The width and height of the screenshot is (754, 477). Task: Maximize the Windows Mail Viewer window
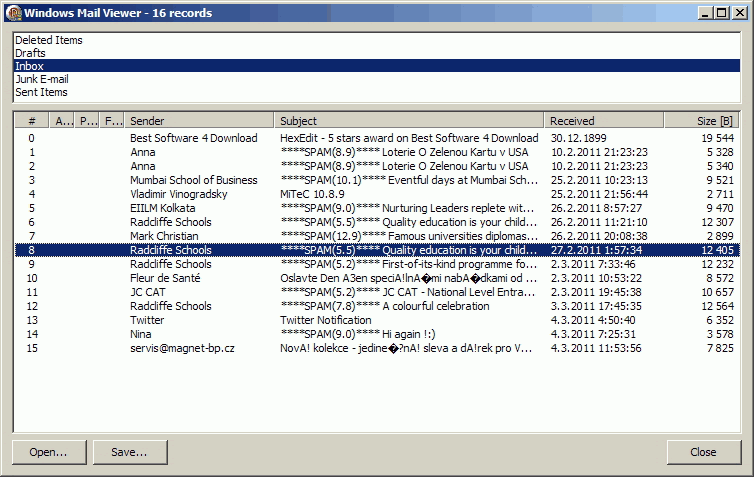pyautogui.click(x=722, y=13)
